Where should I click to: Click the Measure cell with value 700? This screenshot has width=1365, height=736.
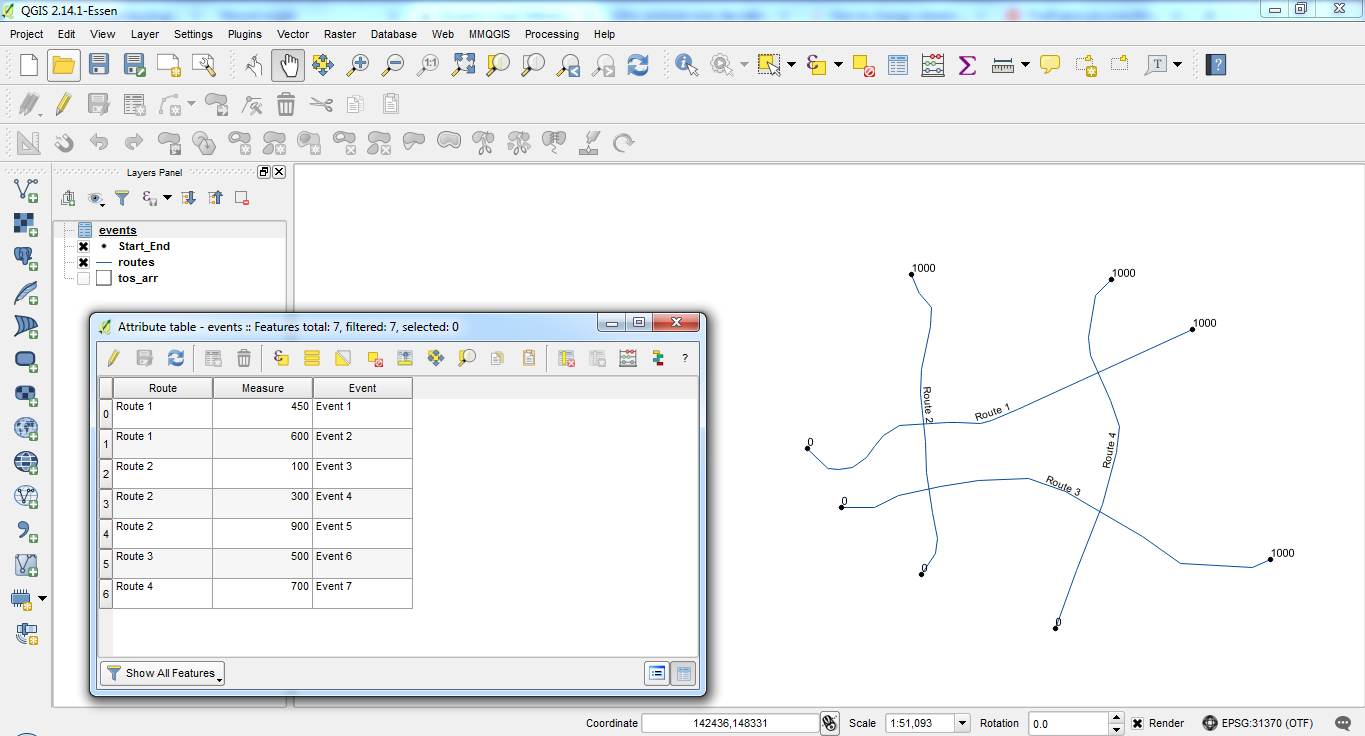(x=263, y=593)
